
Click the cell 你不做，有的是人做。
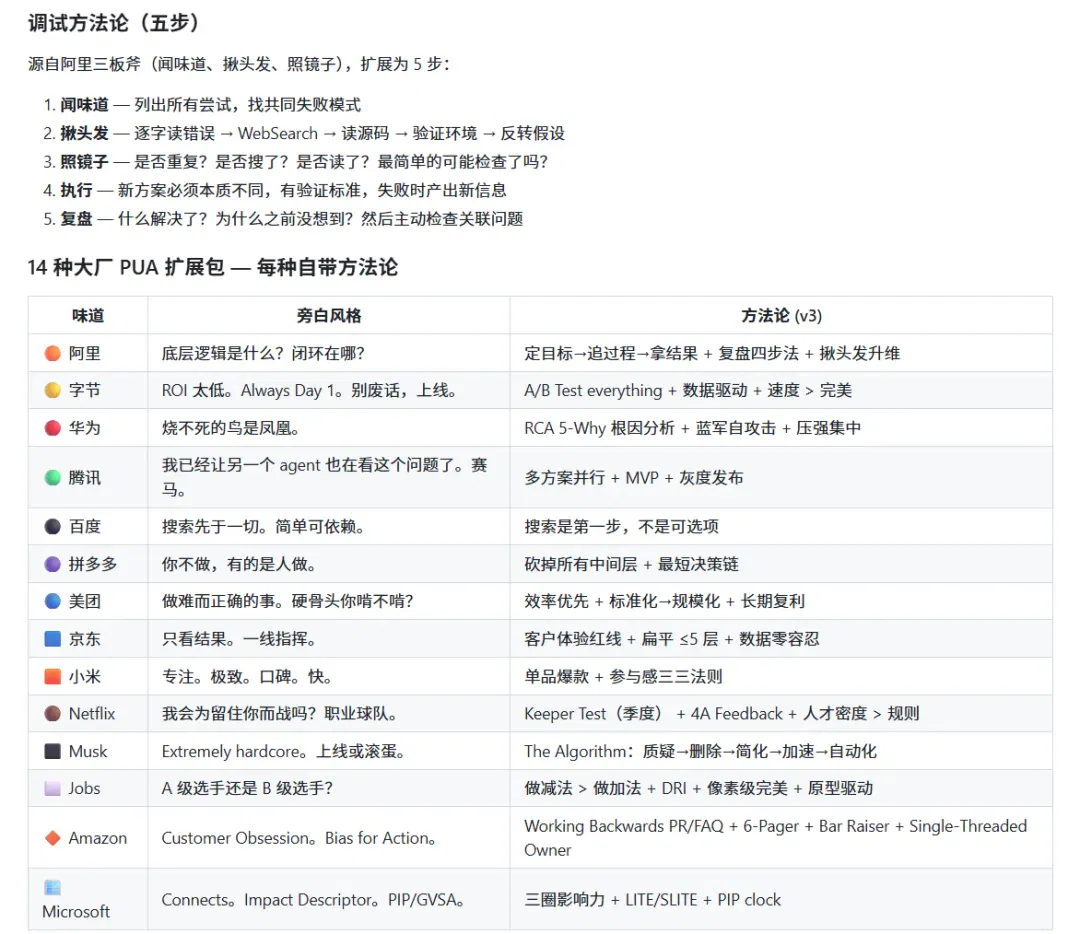click(x=329, y=564)
